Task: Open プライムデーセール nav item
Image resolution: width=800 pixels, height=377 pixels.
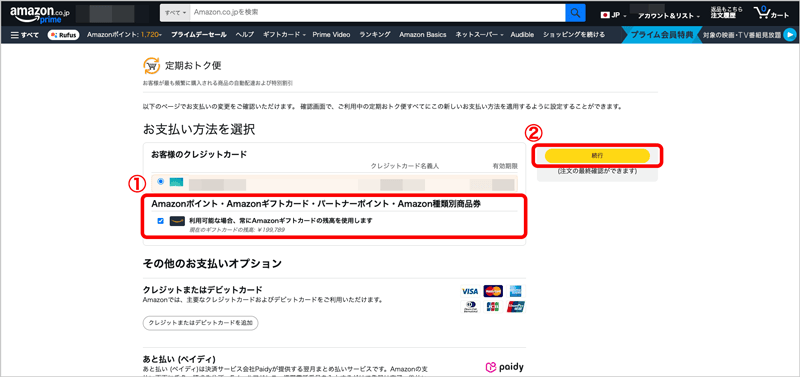Action: click(199, 35)
